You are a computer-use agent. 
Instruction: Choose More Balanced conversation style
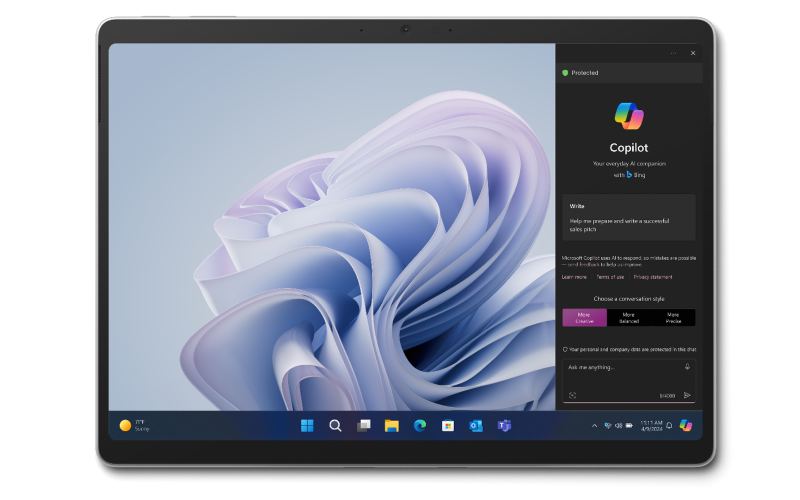[629, 318]
